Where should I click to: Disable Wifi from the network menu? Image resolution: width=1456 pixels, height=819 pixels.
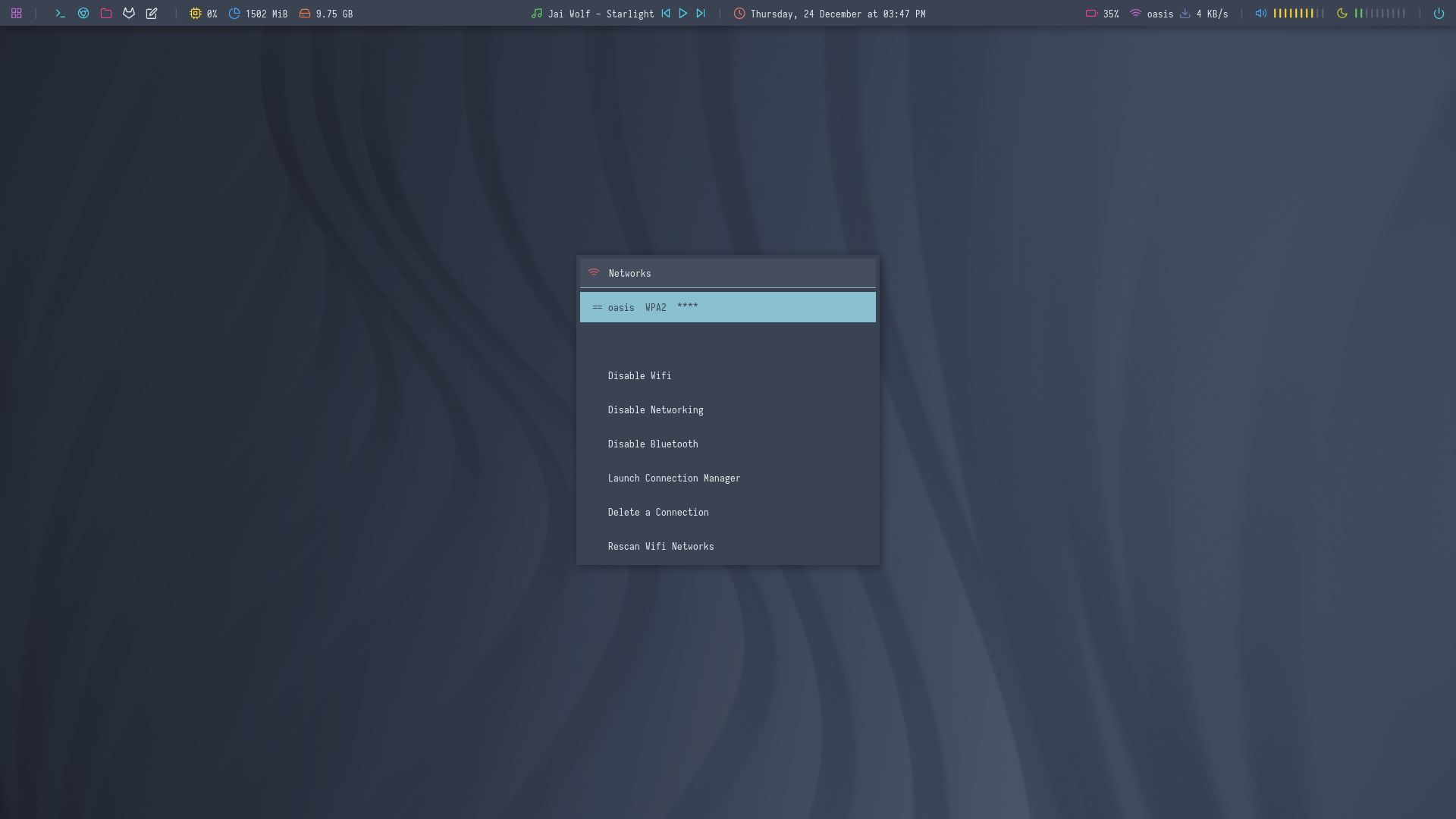[x=639, y=376]
